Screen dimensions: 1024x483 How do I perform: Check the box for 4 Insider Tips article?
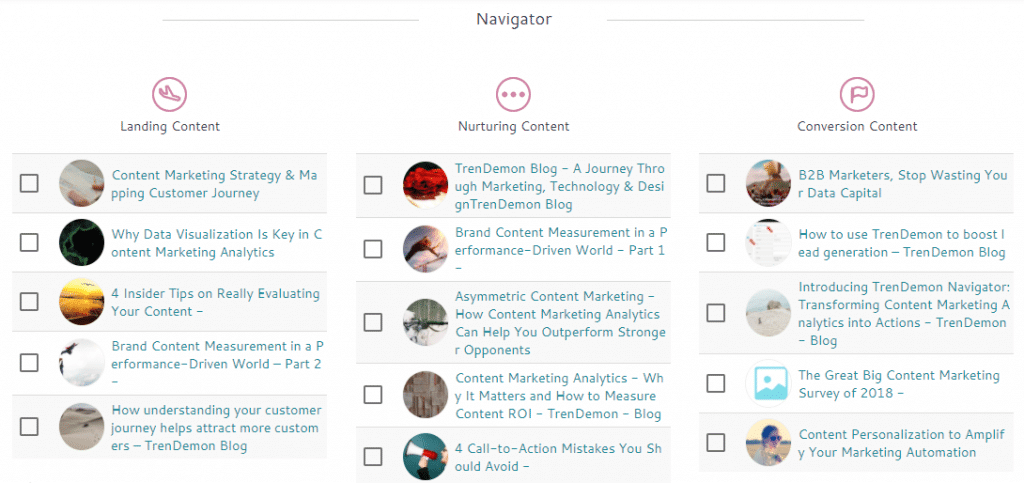29,302
